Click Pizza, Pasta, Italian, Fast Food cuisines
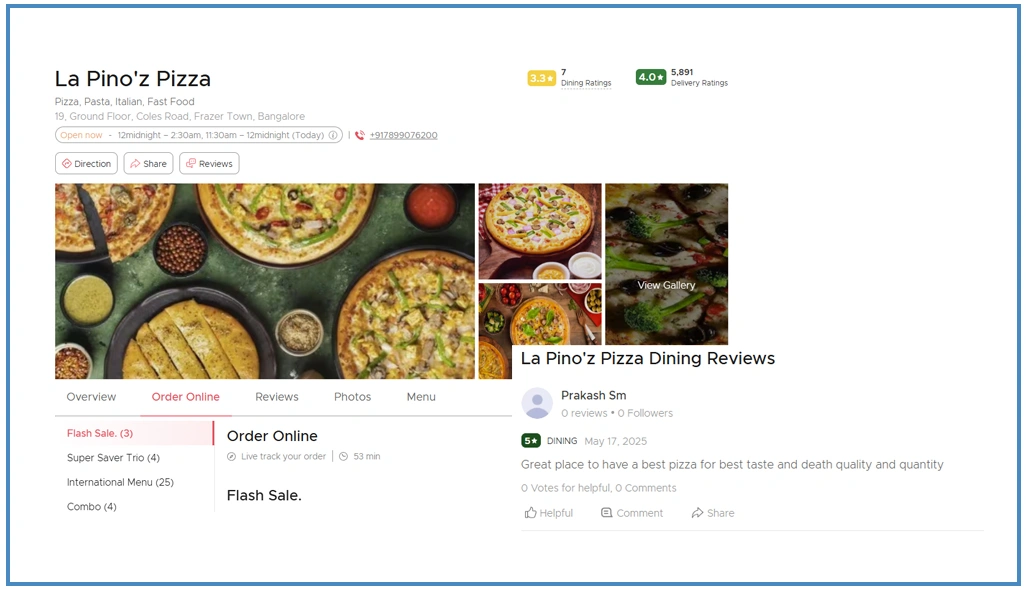Viewport: 1026px width, 589px height. 124,101
